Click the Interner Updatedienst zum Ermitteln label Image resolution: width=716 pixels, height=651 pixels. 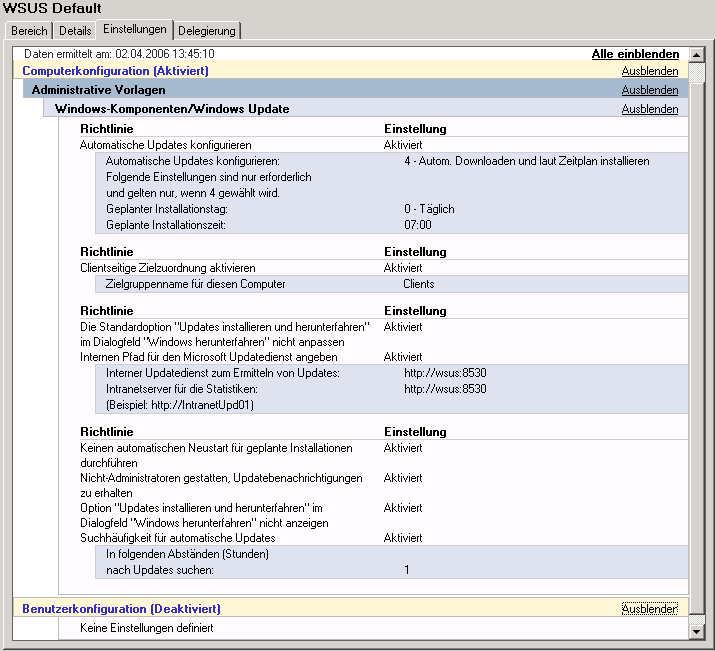tap(223, 373)
